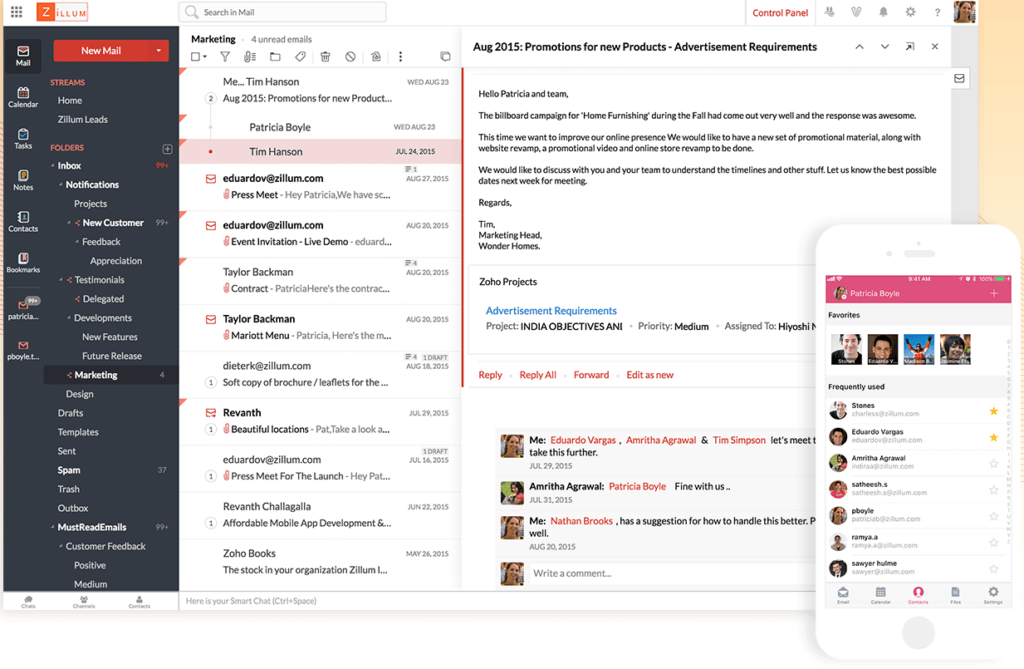Open notifications via the bell icon
The image size is (1024, 669).
pos(882,12)
